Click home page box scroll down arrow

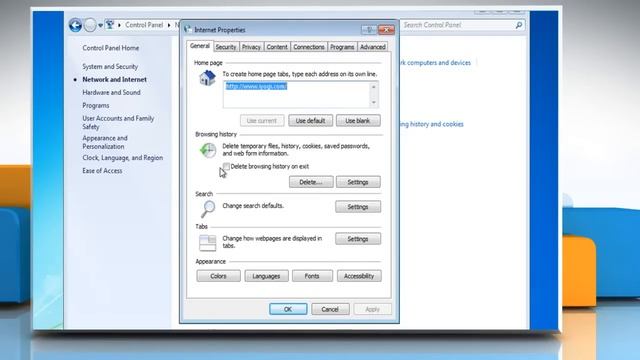[373, 102]
